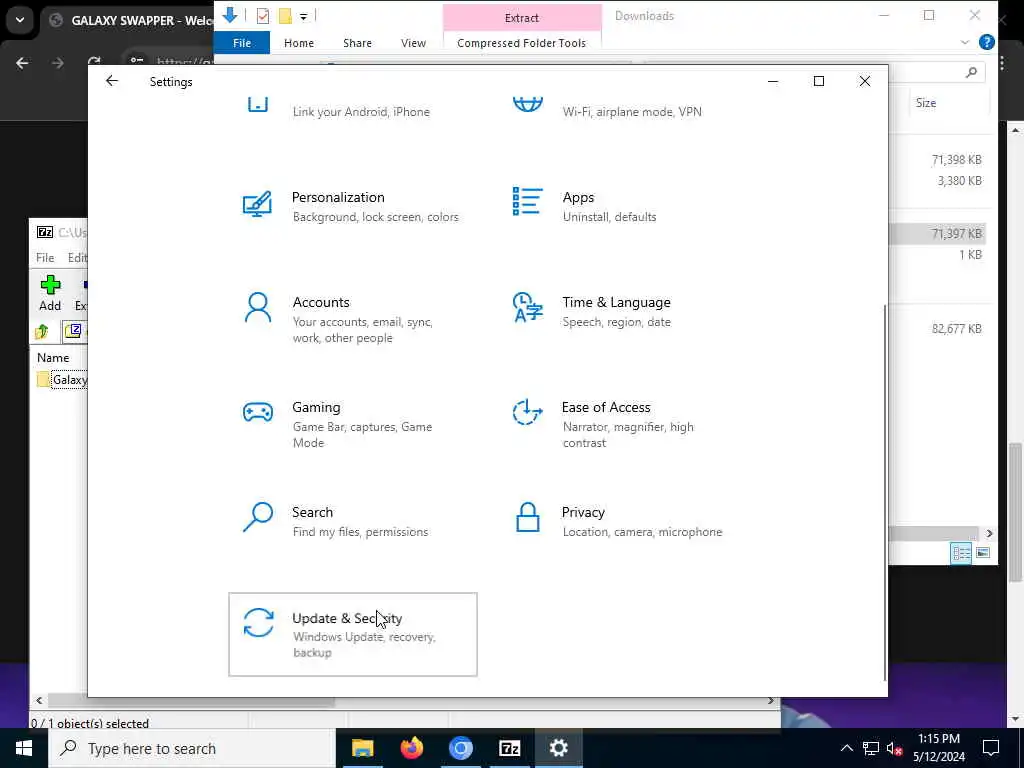The width and height of the screenshot is (1024, 768).
Task: Click the taskbar search box
Action: pyautogui.click(x=193, y=748)
